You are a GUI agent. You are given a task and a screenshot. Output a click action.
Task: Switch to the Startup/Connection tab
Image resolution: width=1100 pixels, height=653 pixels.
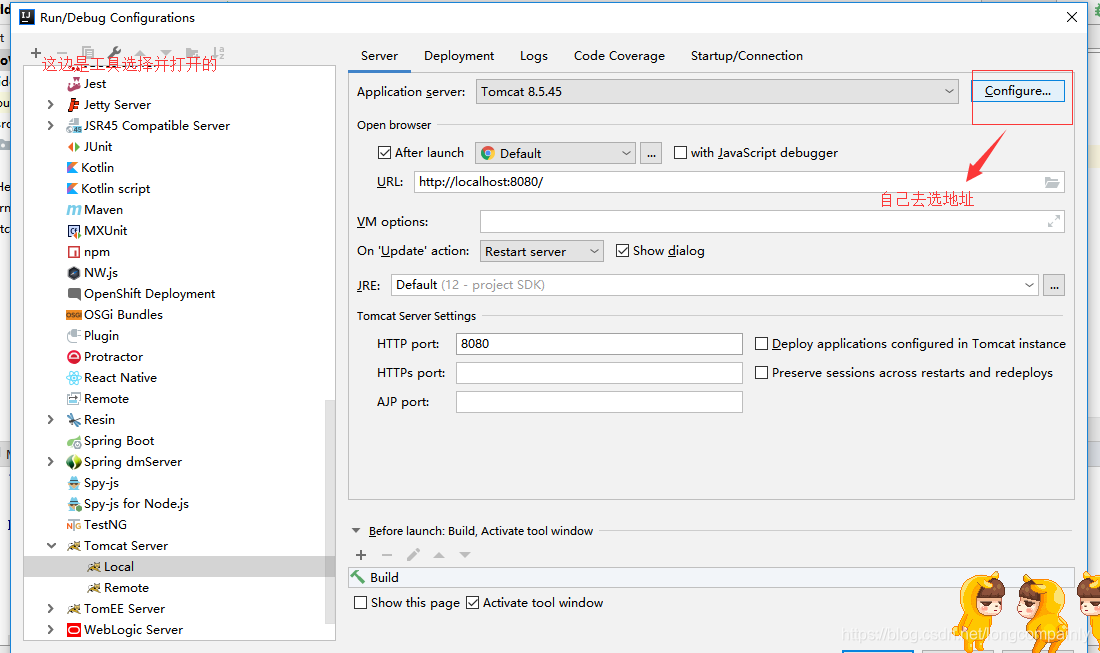tap(746, 55)
